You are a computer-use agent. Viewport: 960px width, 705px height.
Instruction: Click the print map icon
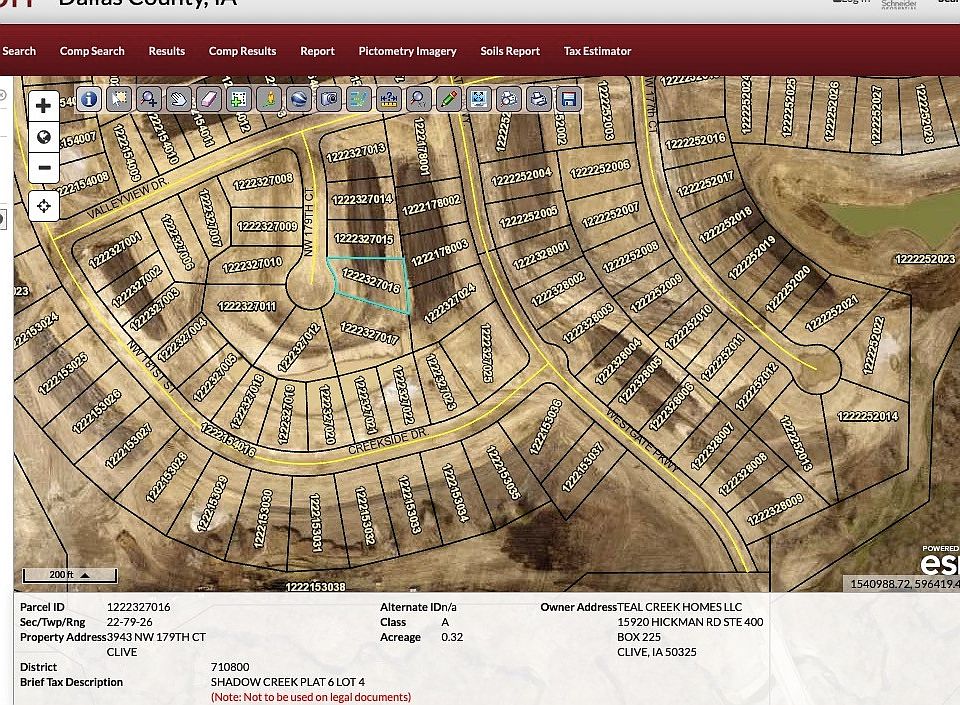coord(539,99)
